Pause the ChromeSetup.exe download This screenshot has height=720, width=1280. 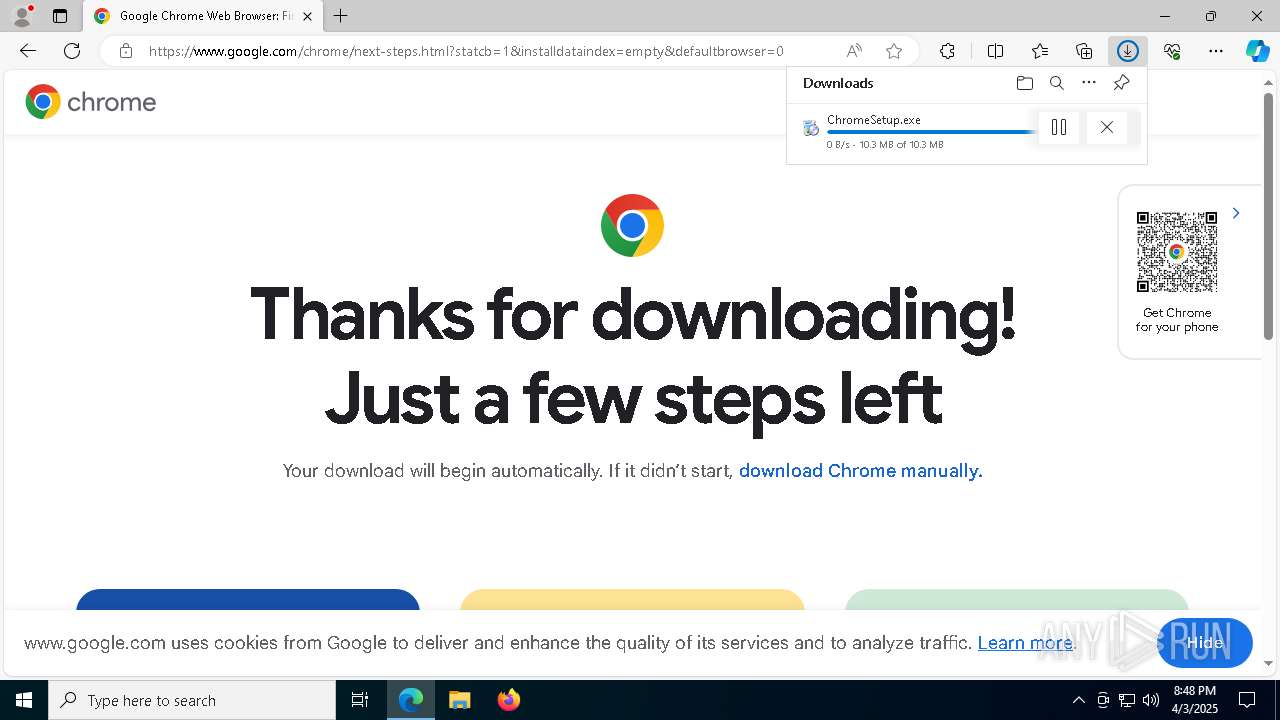tap(1059, 127)
